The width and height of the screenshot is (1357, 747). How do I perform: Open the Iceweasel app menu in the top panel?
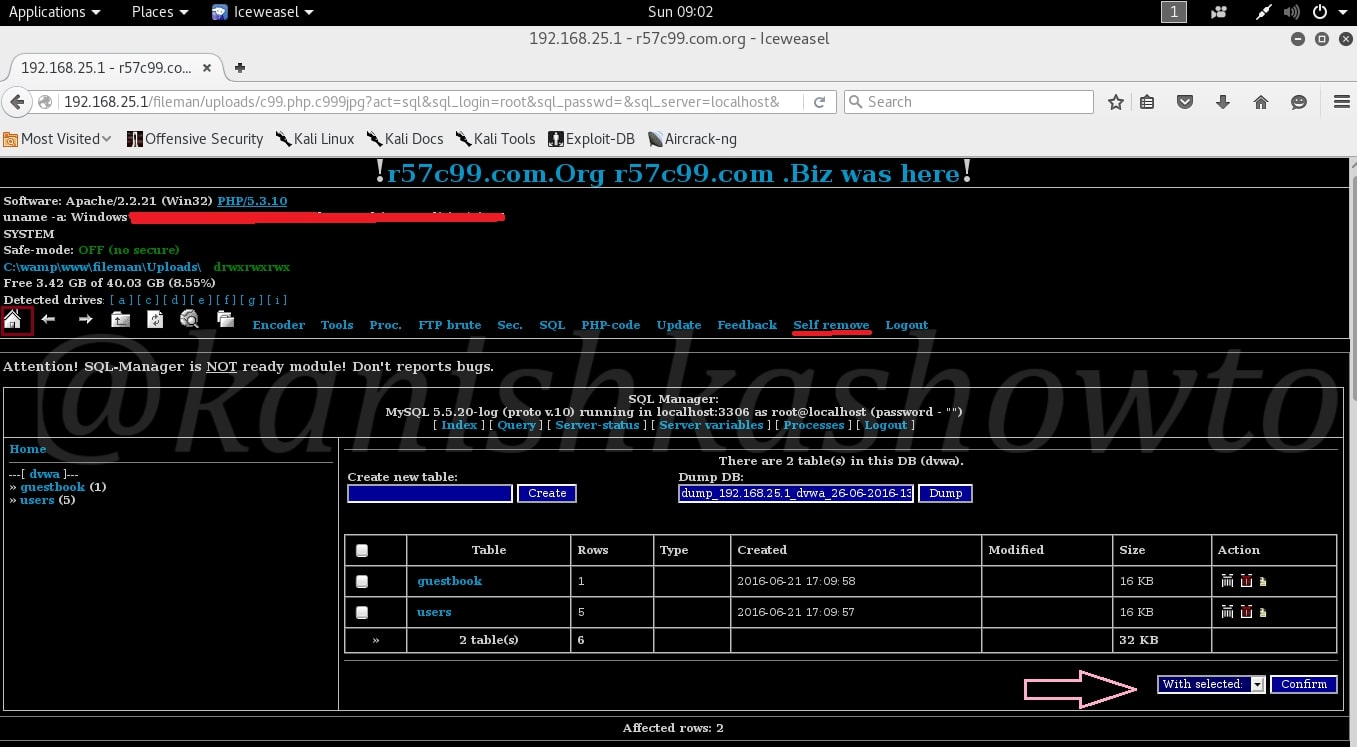click(263, 12)
